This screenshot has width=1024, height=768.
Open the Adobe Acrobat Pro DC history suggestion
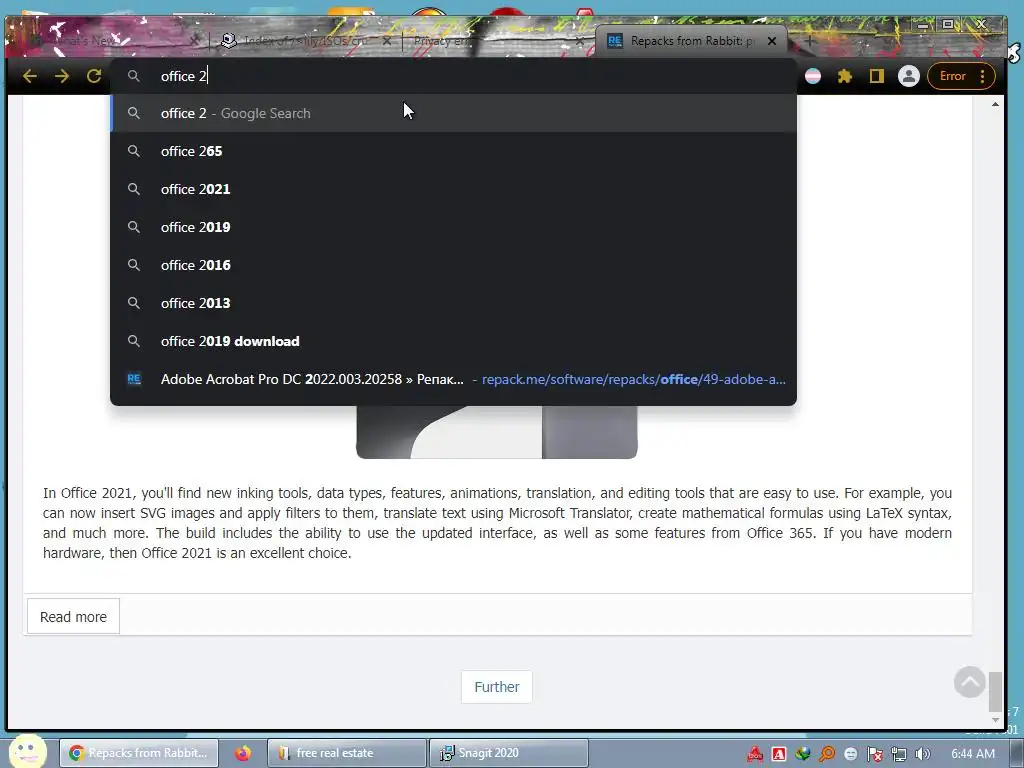(453, 379)
